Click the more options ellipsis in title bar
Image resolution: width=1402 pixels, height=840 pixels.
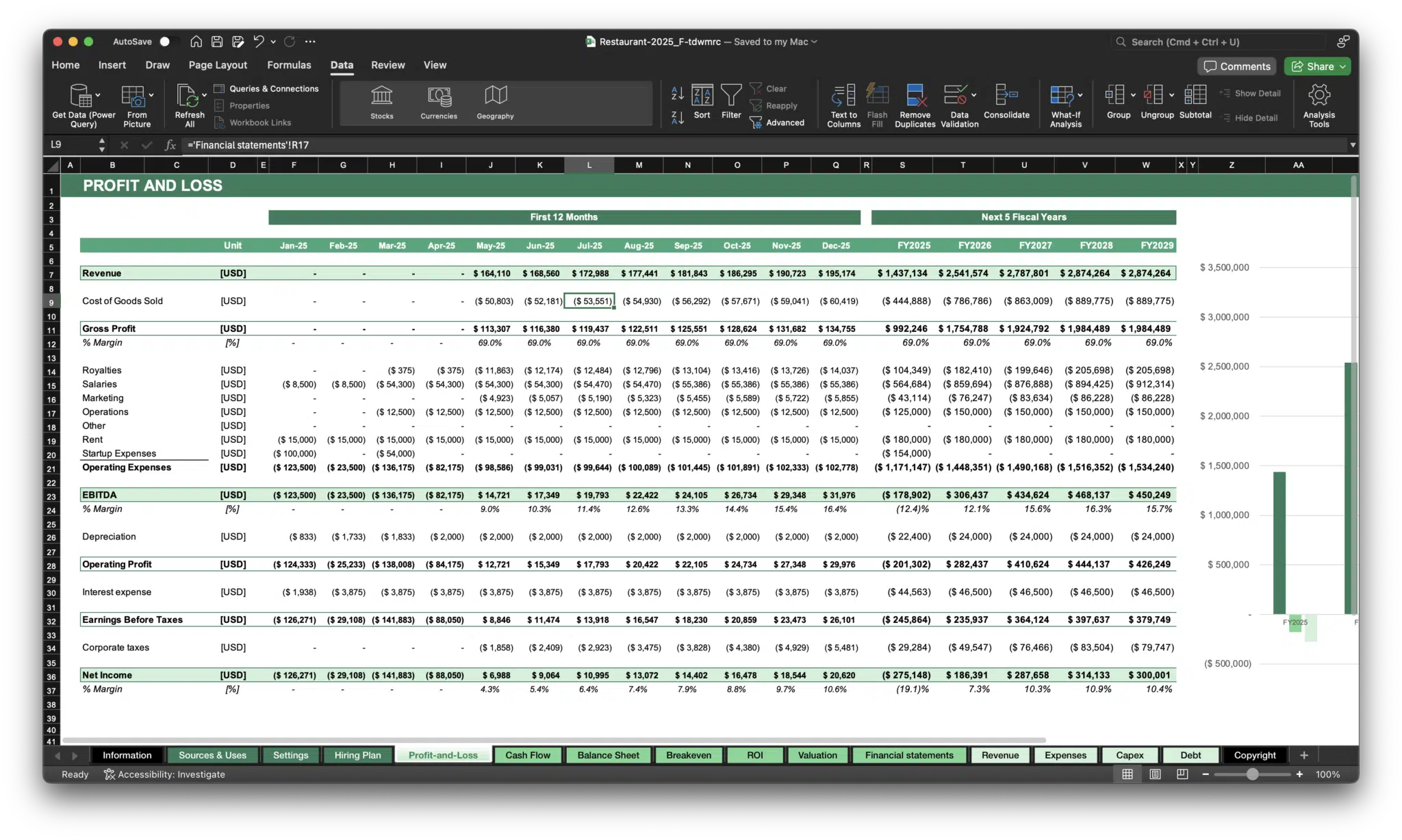310,42
